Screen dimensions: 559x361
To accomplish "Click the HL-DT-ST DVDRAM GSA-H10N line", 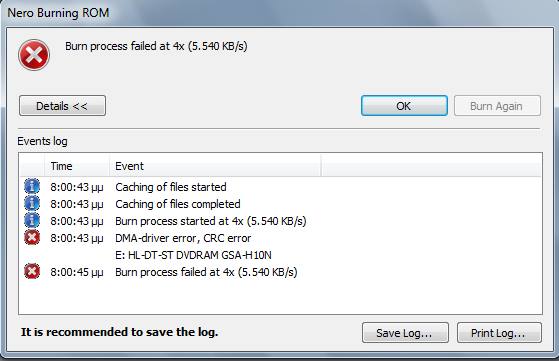I will 193,255.
